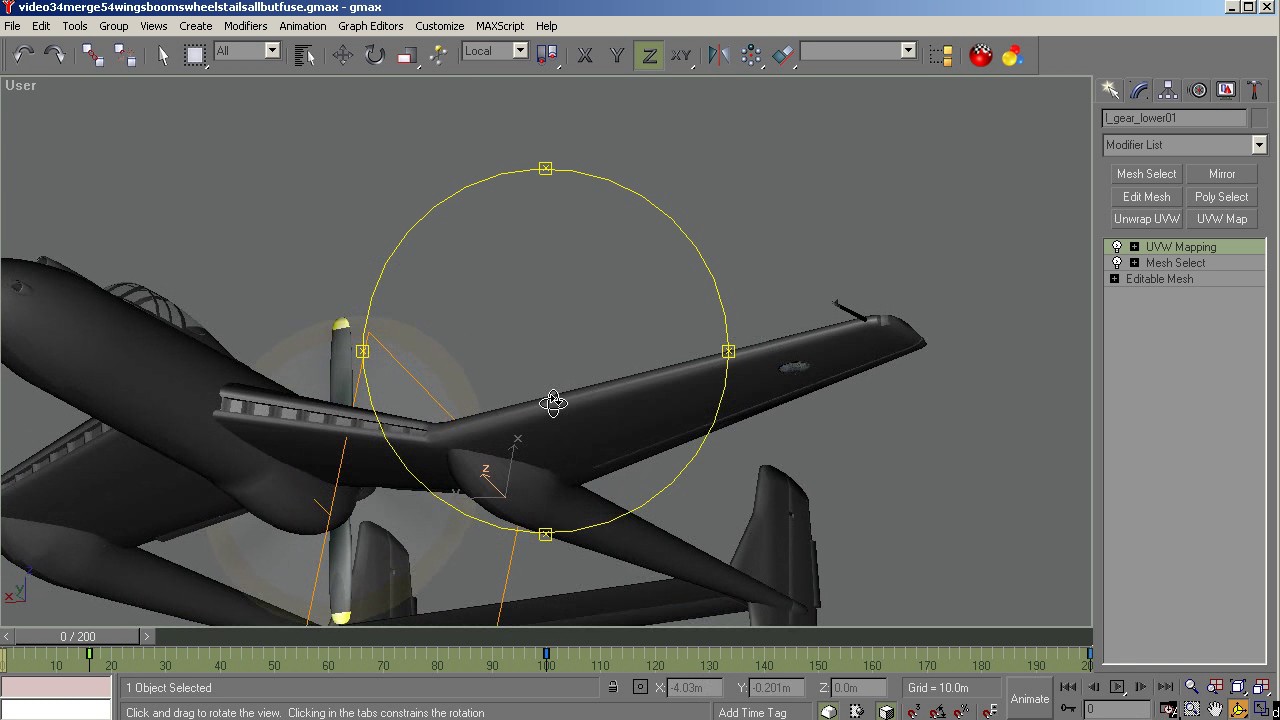Select the Pan hand viewport tool
The image size is (1280, 720).
click(1215, 709)
